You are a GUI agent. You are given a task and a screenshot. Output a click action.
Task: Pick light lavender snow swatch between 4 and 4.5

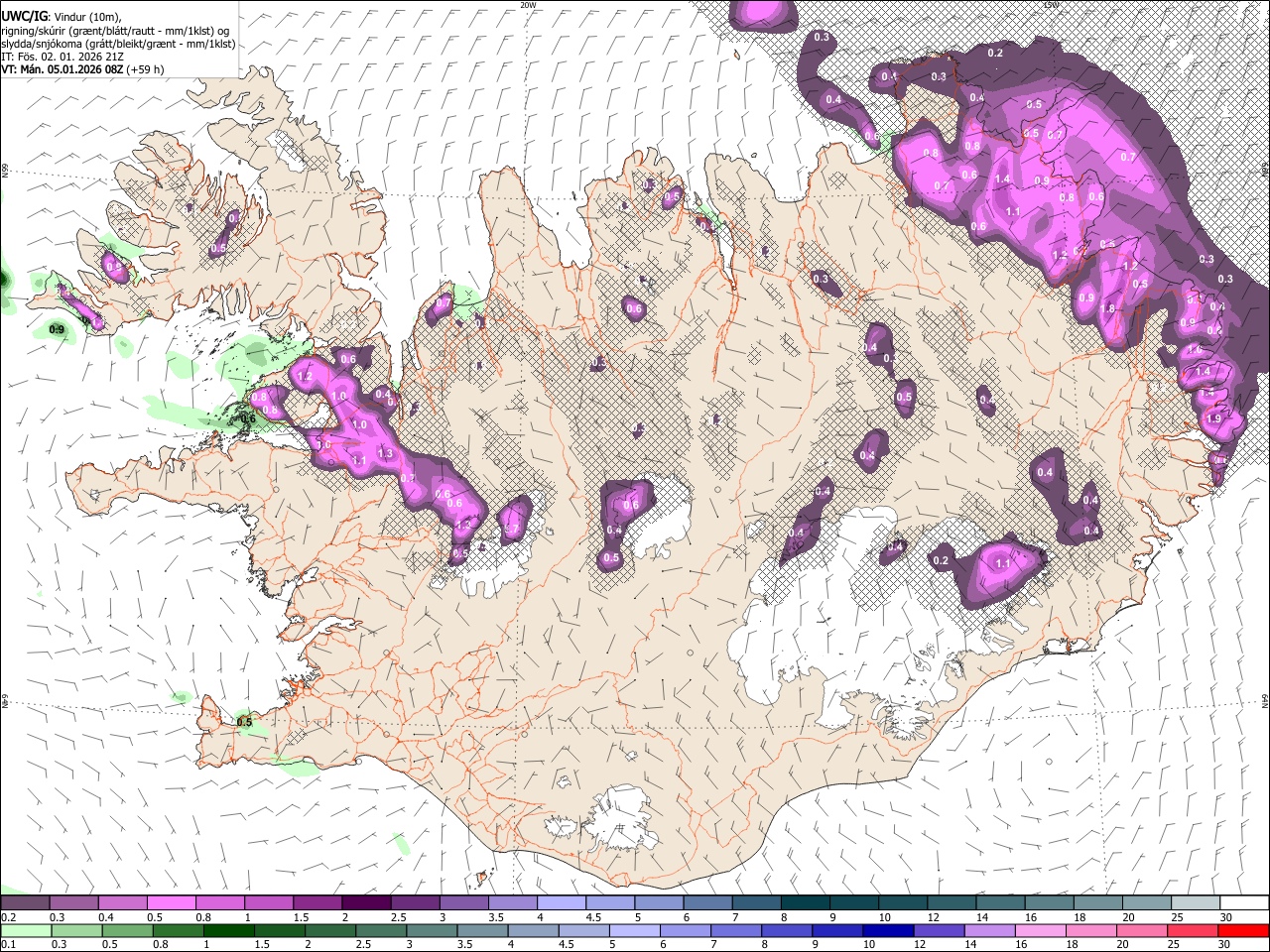[562, 903]
